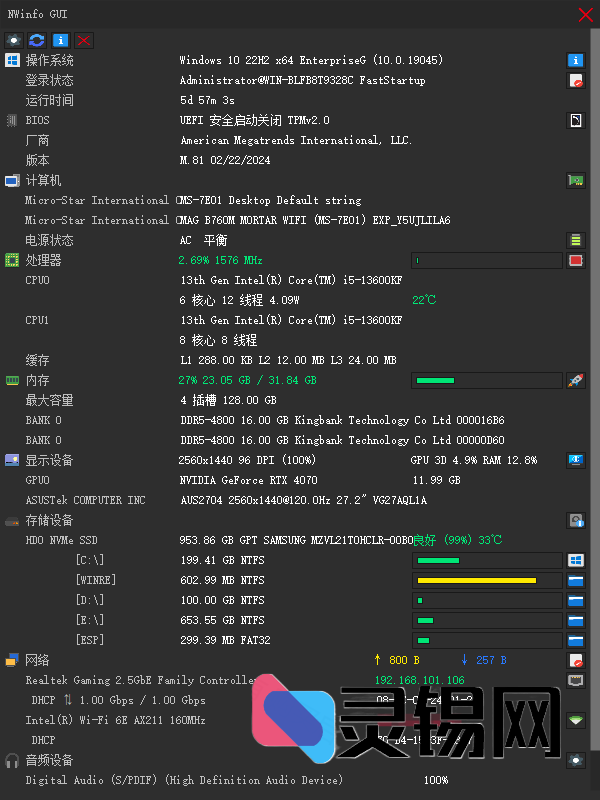Click the icon at right of 登录状态 row
The height and width of the screenshot is (800, 600).
[x=576, y=80]
